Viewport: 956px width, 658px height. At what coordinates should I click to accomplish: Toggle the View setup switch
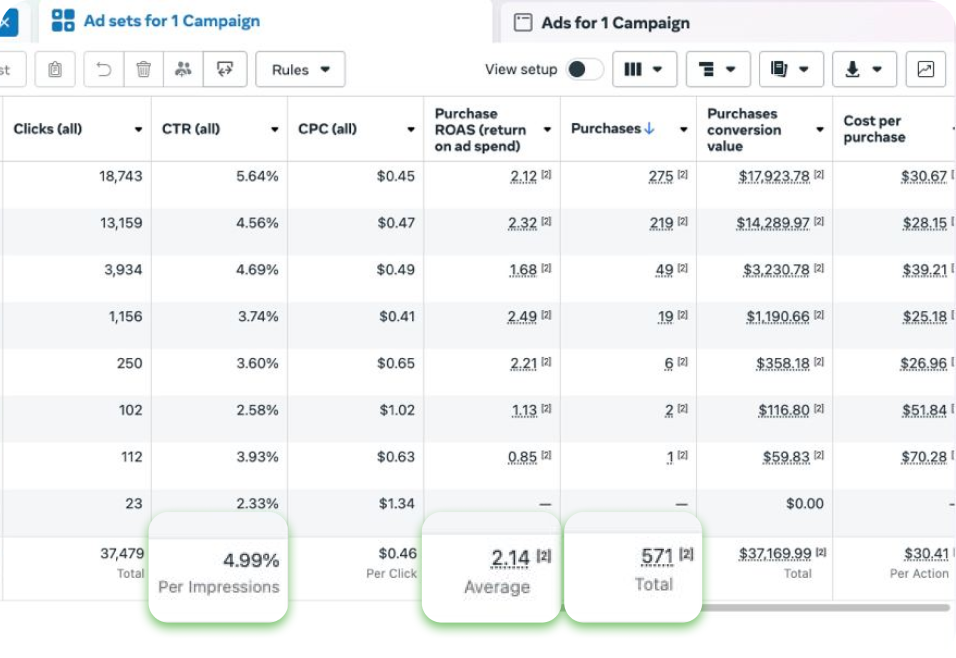[584, 69]
